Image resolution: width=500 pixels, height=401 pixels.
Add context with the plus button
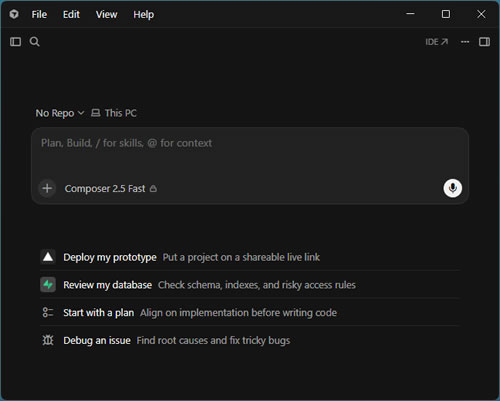pyautogui.click(x=47, y=188)
